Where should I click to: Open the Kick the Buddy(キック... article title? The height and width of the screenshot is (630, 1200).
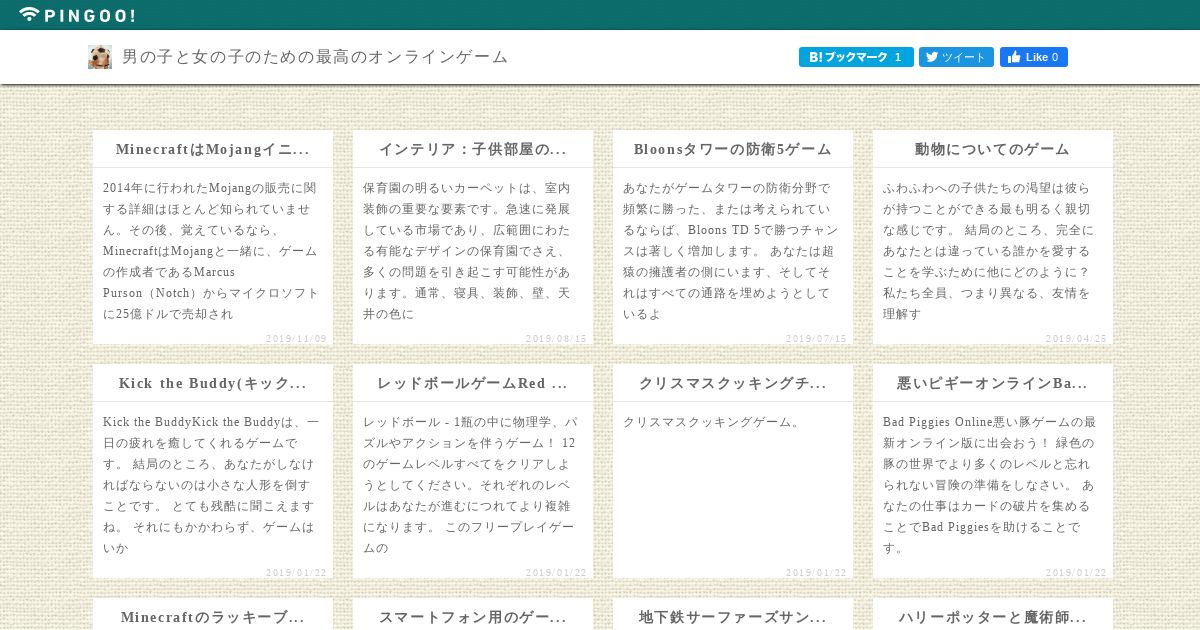(x=213, y=383)
